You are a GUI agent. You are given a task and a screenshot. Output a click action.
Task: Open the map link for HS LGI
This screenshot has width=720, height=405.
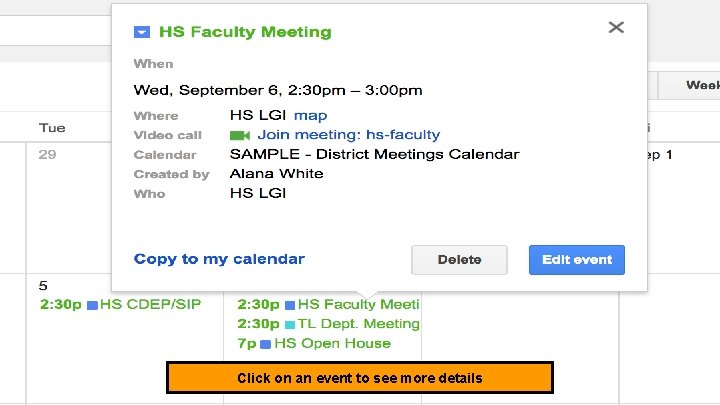coord(310,116)
